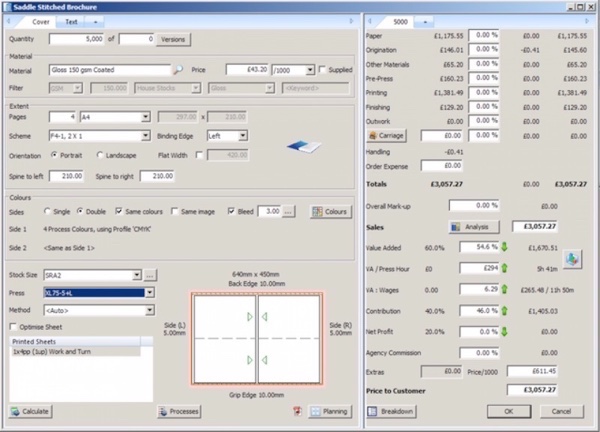Open the Binding Edge dropdown

(244, 136)
